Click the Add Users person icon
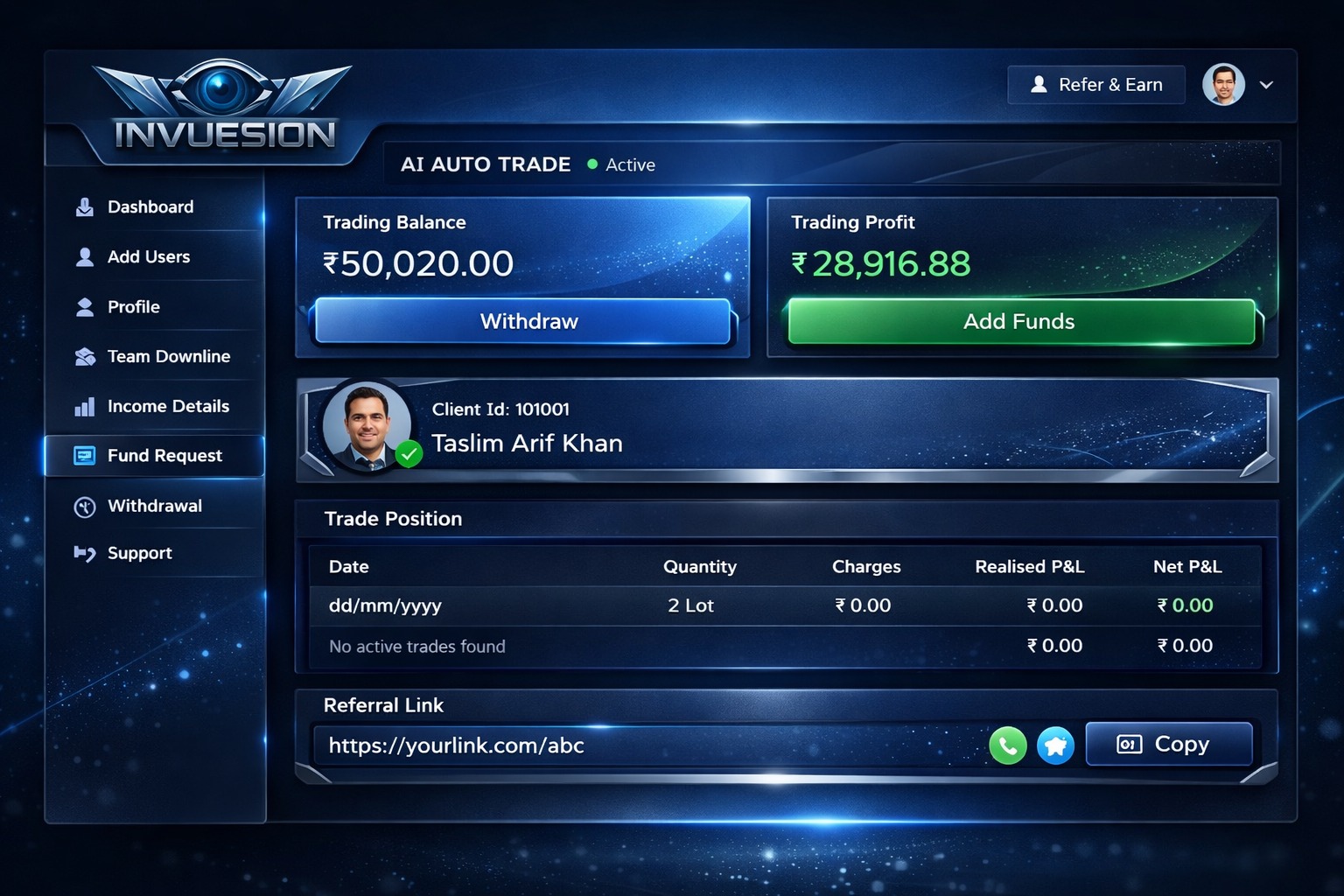The width and height of the screenshot is (1344, 896). point(85,257)
